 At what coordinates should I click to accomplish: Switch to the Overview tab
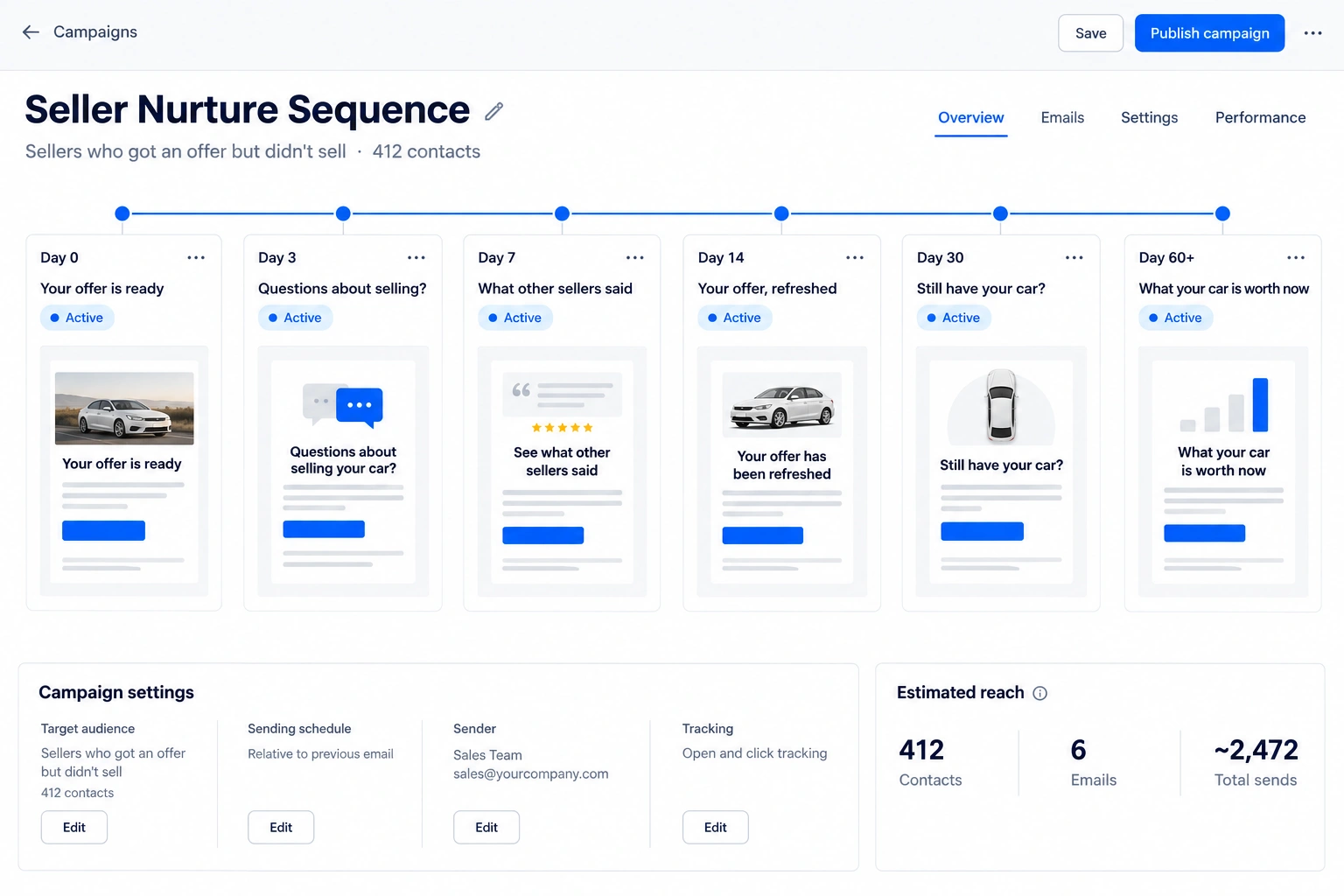click(x=970, y=117)
